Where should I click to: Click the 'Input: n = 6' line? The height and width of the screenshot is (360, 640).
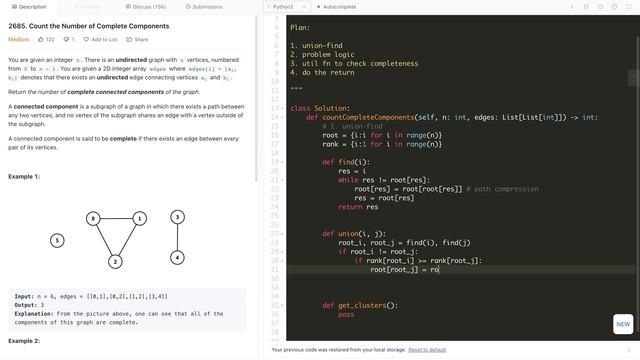[x=91, y=297]
